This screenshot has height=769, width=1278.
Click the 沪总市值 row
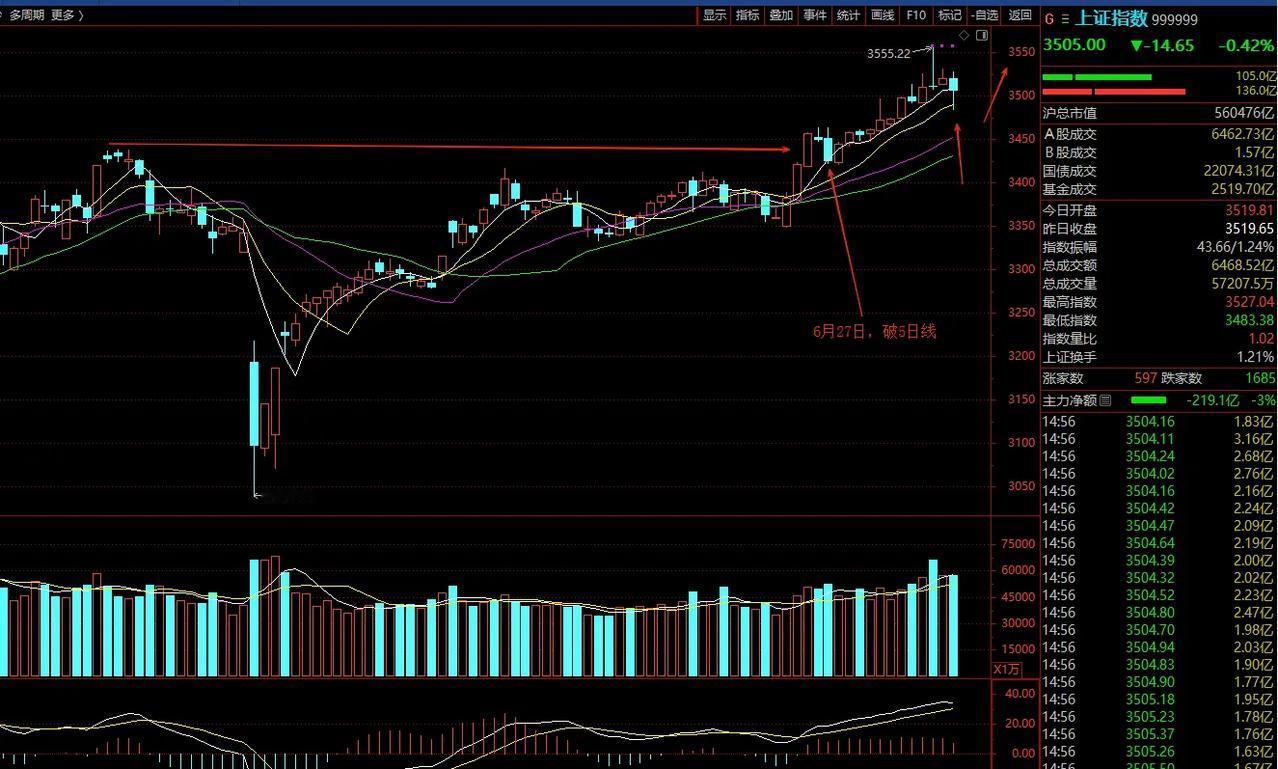[x=1158, y=114]
